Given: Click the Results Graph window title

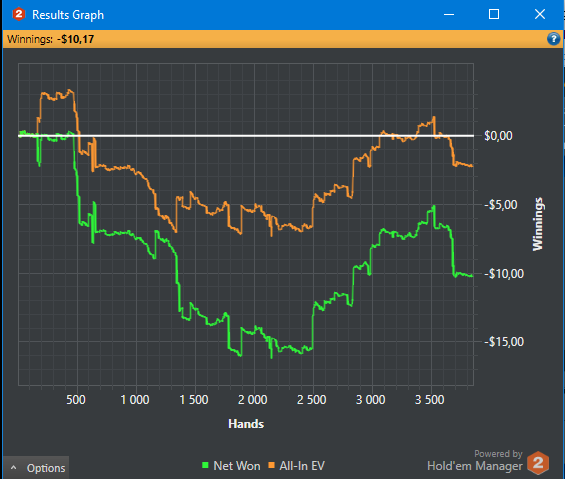Looking at the screenshot, I should coord(68,15).
